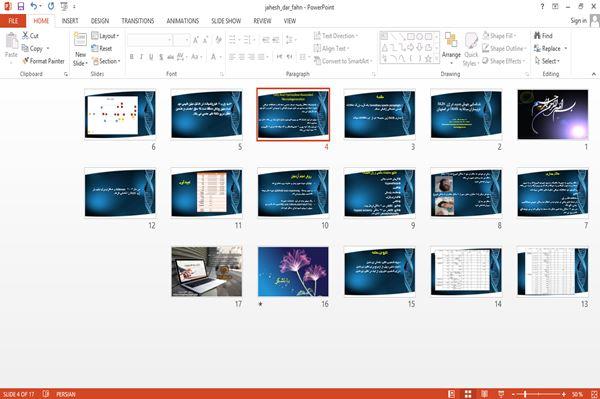Click the Find binoculars icon
This screenshot has width=600, height=399.
tap(537, 36)
